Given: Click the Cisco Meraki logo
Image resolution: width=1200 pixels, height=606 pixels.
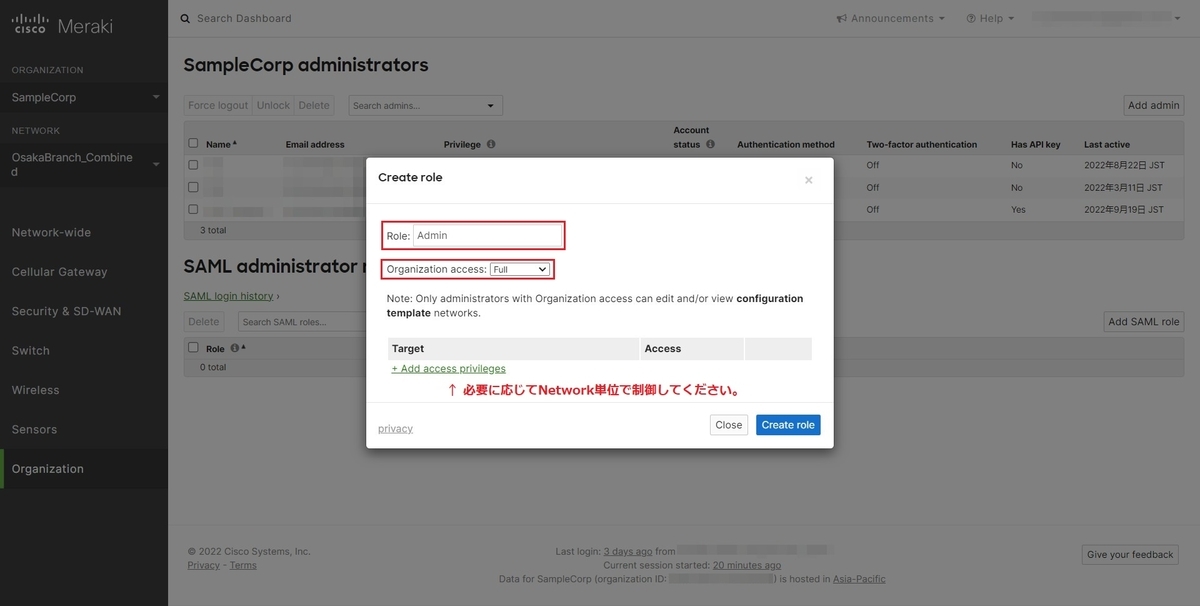Looking at the screenshot, I should click(63, 25).
